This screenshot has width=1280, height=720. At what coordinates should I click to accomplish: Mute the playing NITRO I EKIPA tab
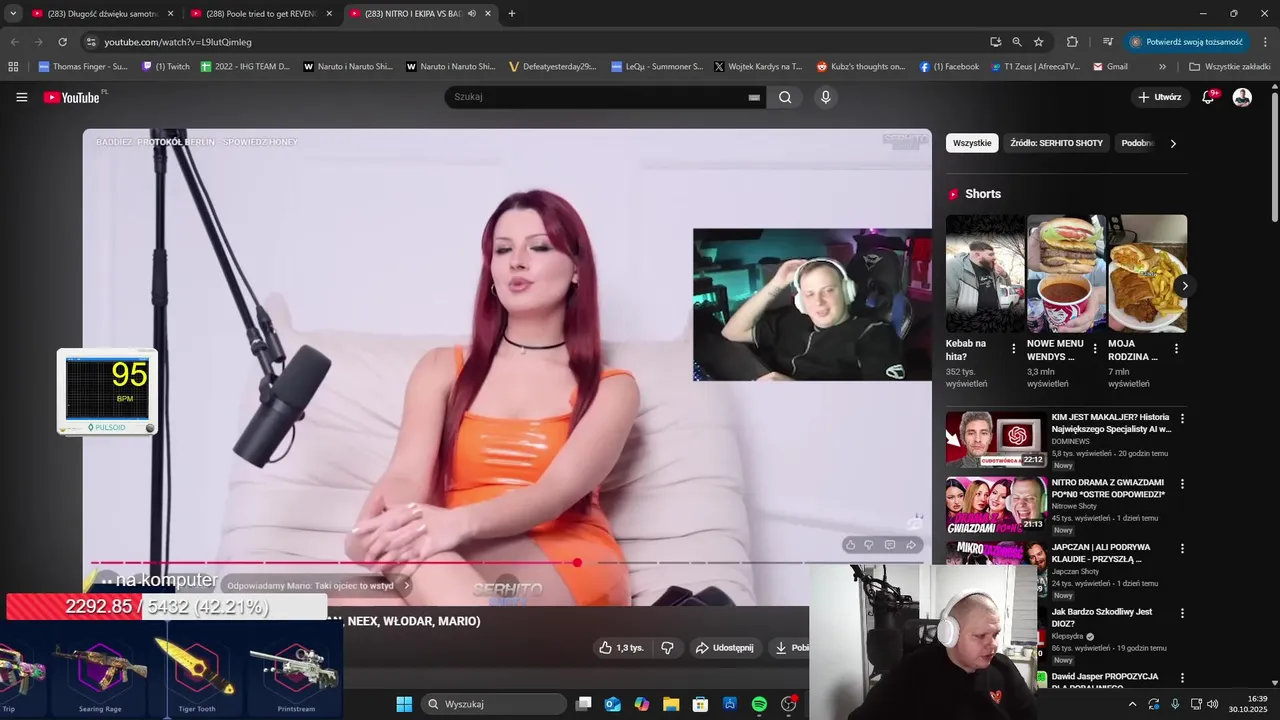coord(471,14)
